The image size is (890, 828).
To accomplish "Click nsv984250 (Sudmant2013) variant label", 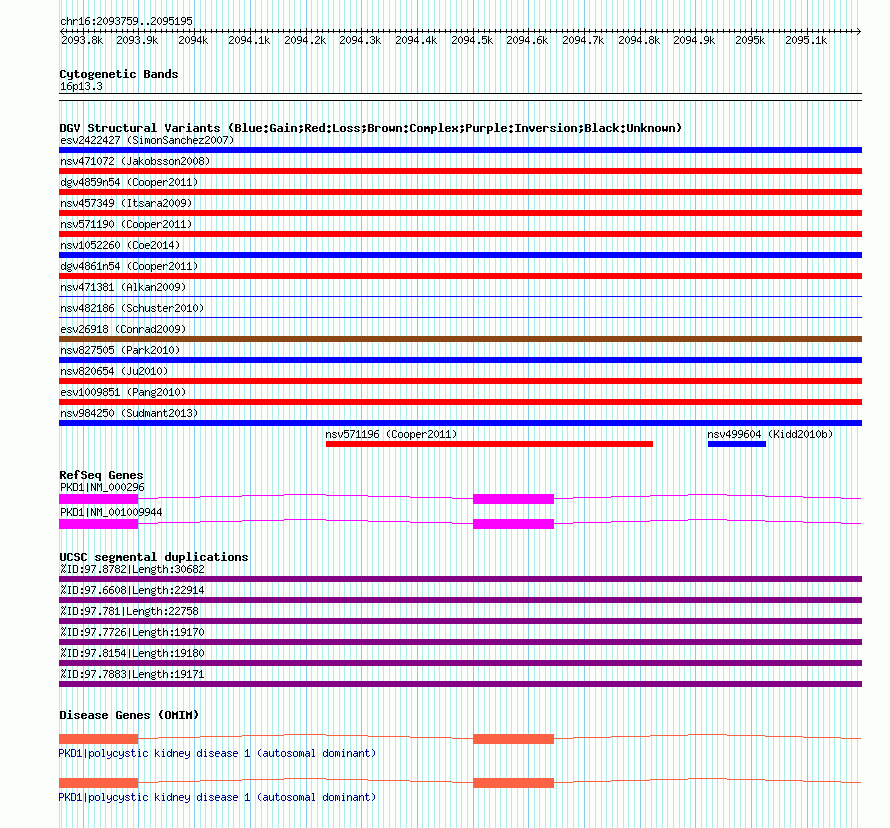I will click(129, 413).
